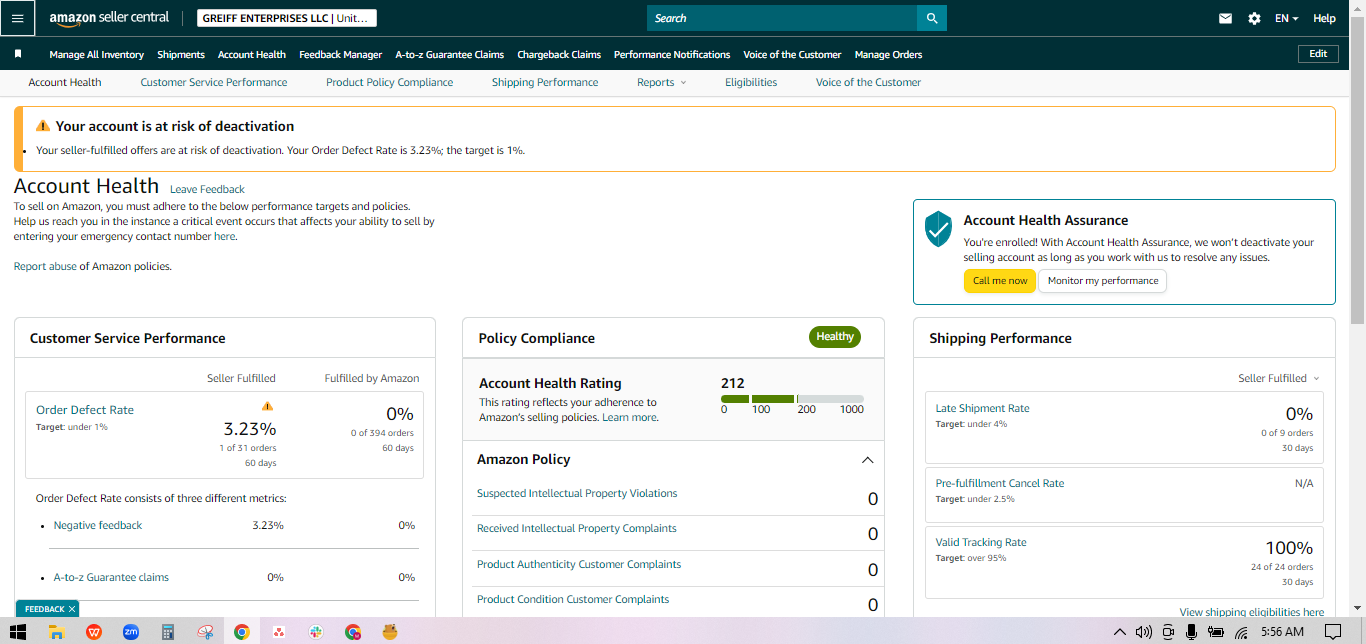The height and width of the screenshot is (644, 1366).
Task: Click the Order Defect Rate warning icon
Action: (267, 405)
